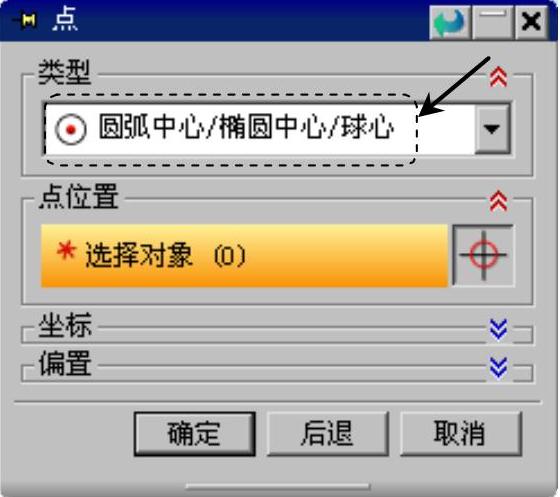Click the 偏置 section label
The height and width of the screenshot is (497, 560).
[x=65, y=363]
